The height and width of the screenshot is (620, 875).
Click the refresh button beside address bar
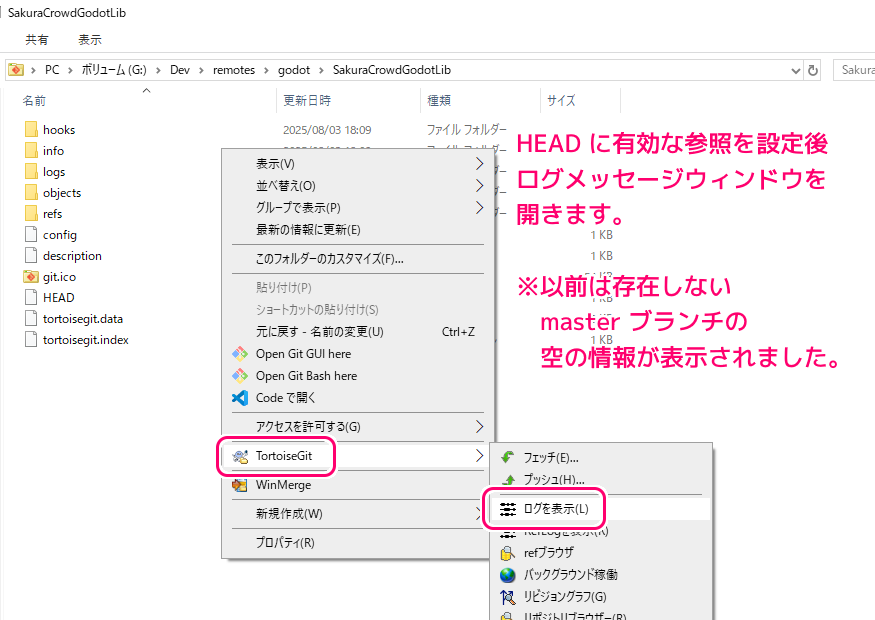pos(814,70)
